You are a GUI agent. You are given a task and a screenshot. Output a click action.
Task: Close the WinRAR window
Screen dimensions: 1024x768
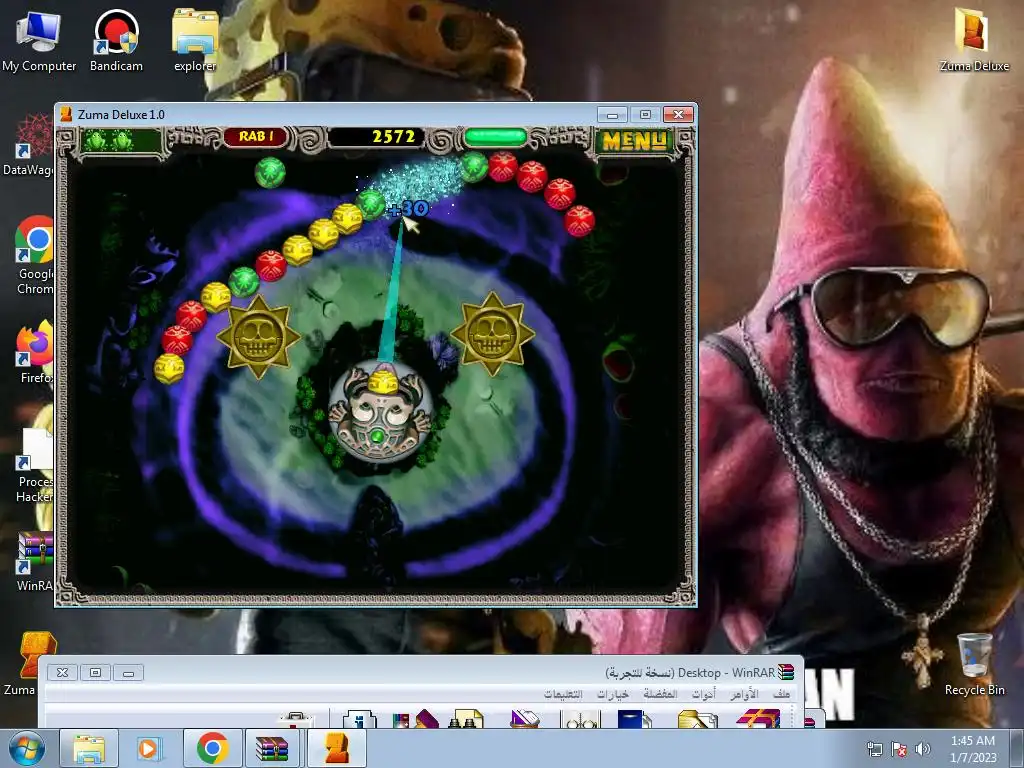pyautogui.click(x=63, y=673)
